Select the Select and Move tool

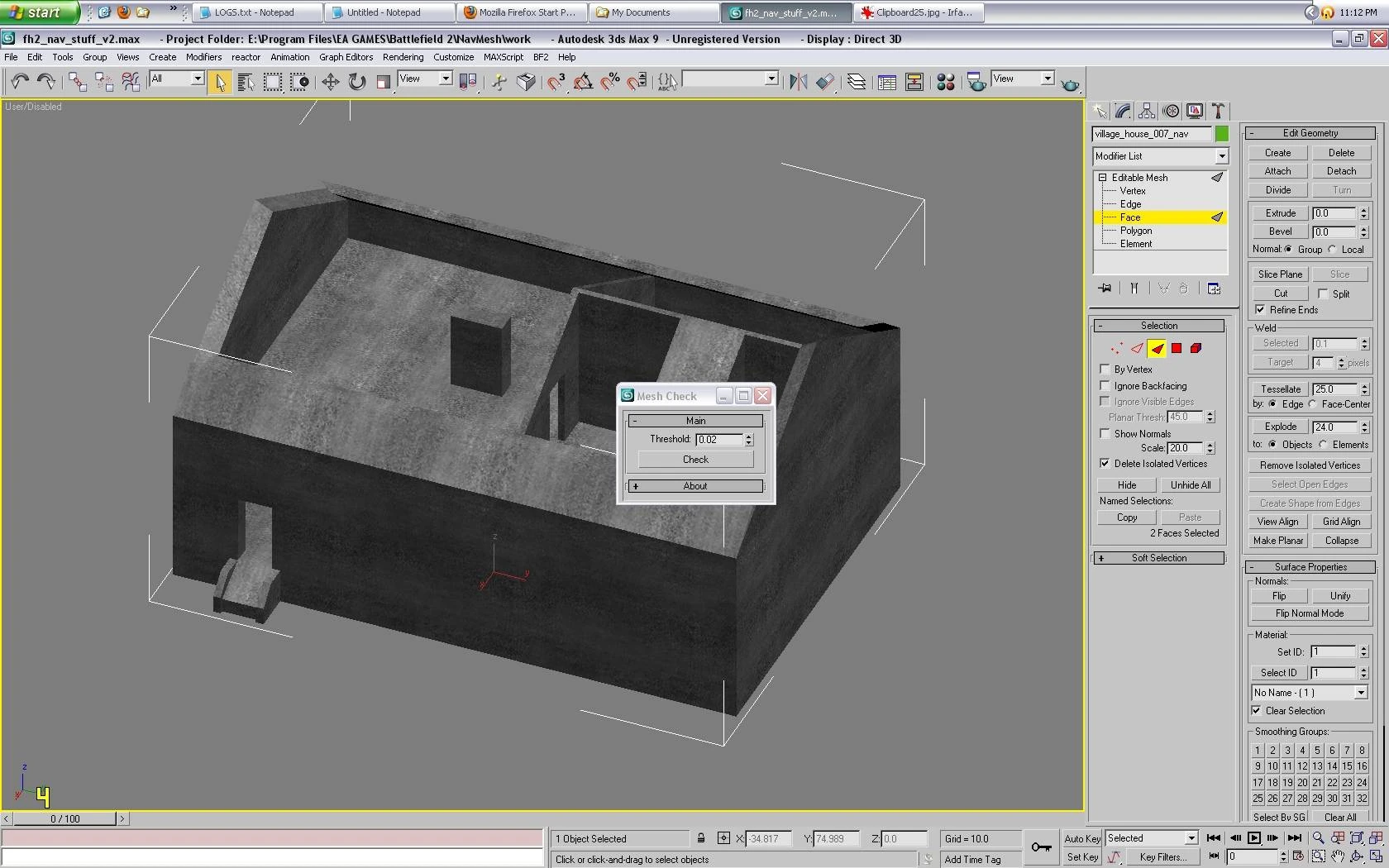[x=330, y=81]
